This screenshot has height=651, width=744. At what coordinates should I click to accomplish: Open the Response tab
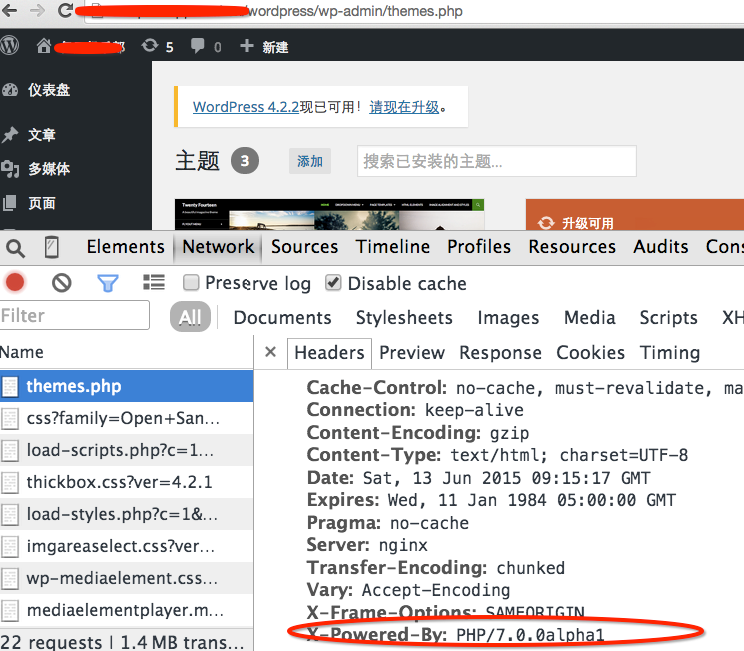click(x=500, y=353)
